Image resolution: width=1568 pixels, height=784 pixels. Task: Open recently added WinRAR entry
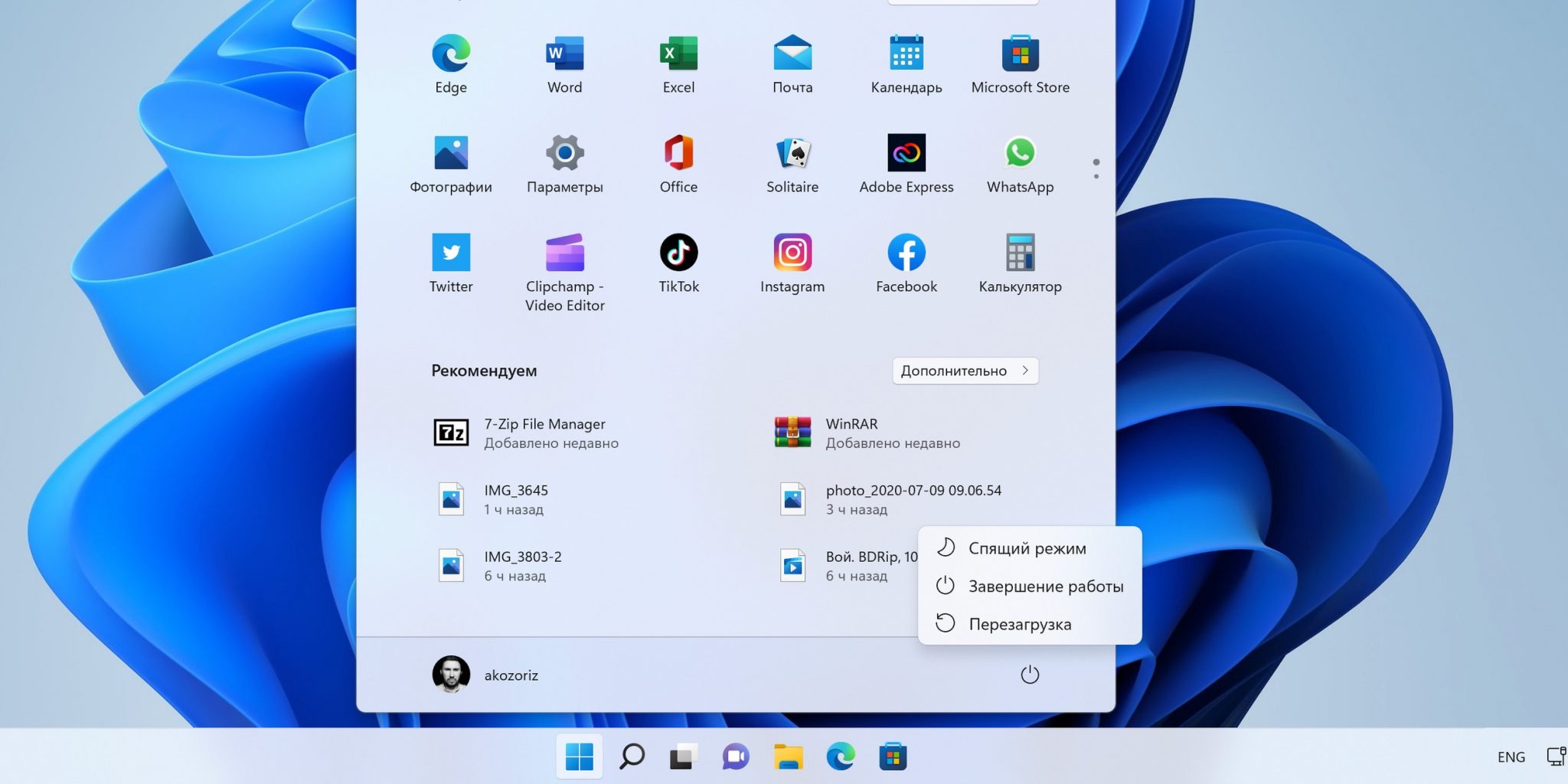(x=851, y=433)
